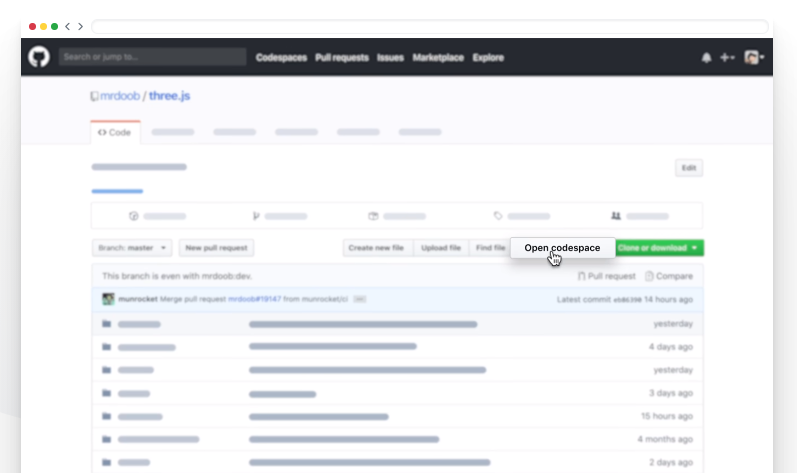Click browser forward arrow
The image size is (797, 473).
80,26
